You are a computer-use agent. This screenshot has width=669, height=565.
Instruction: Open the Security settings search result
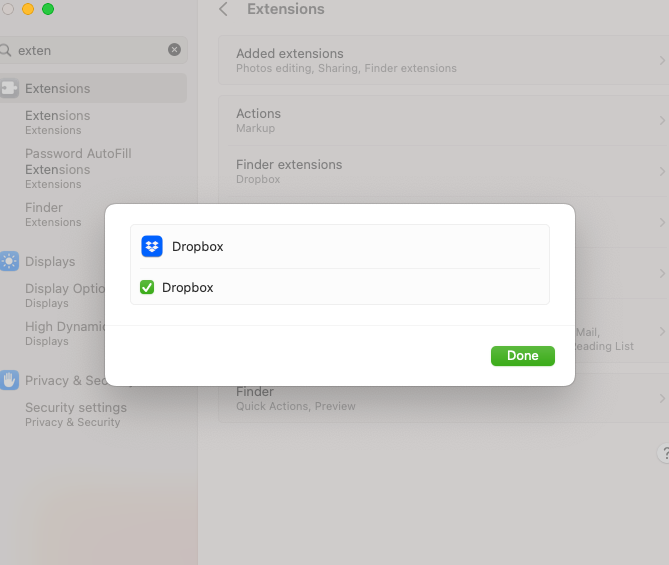click(x=76, y=414)
